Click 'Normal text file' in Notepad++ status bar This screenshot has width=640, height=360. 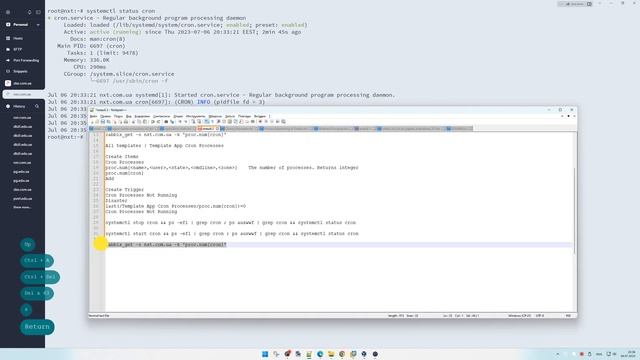pyautogui.click(x=99, y=316)
